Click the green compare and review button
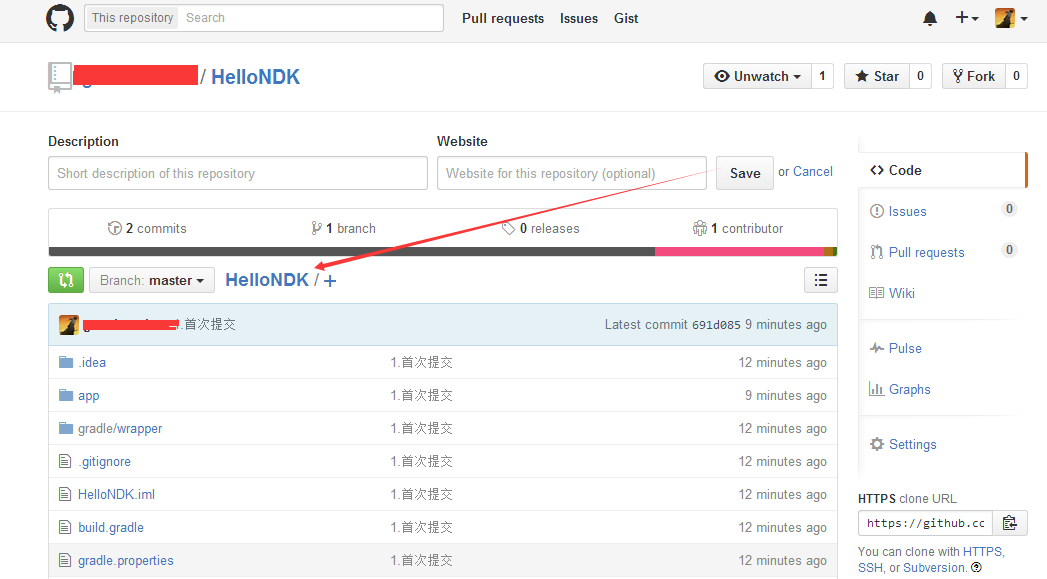The image size is (1047, 579). click(x=65, y=280)
